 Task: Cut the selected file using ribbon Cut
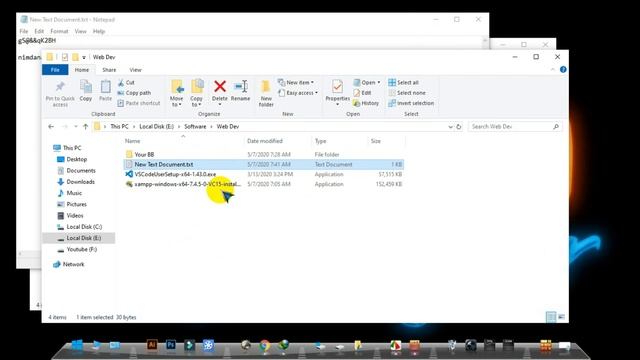coord(126,82)
